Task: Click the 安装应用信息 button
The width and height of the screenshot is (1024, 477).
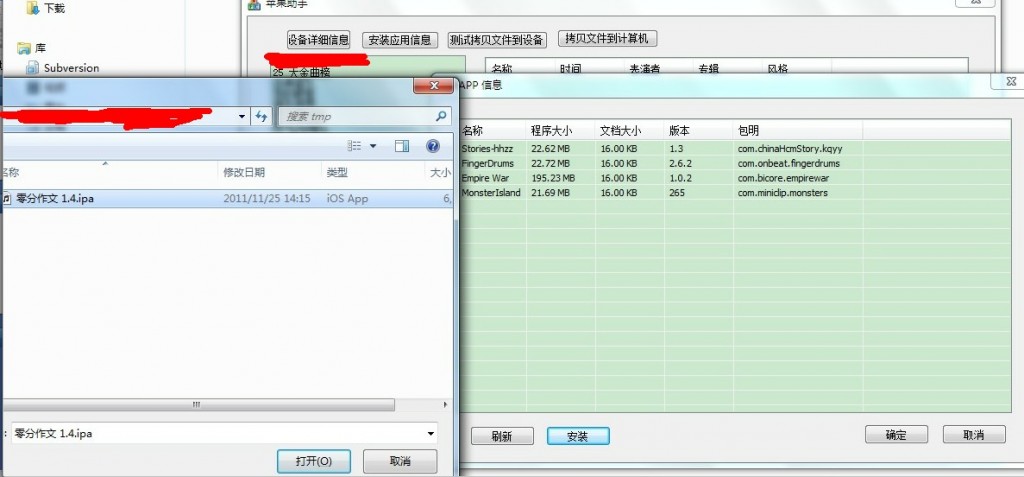Action: 400,40
